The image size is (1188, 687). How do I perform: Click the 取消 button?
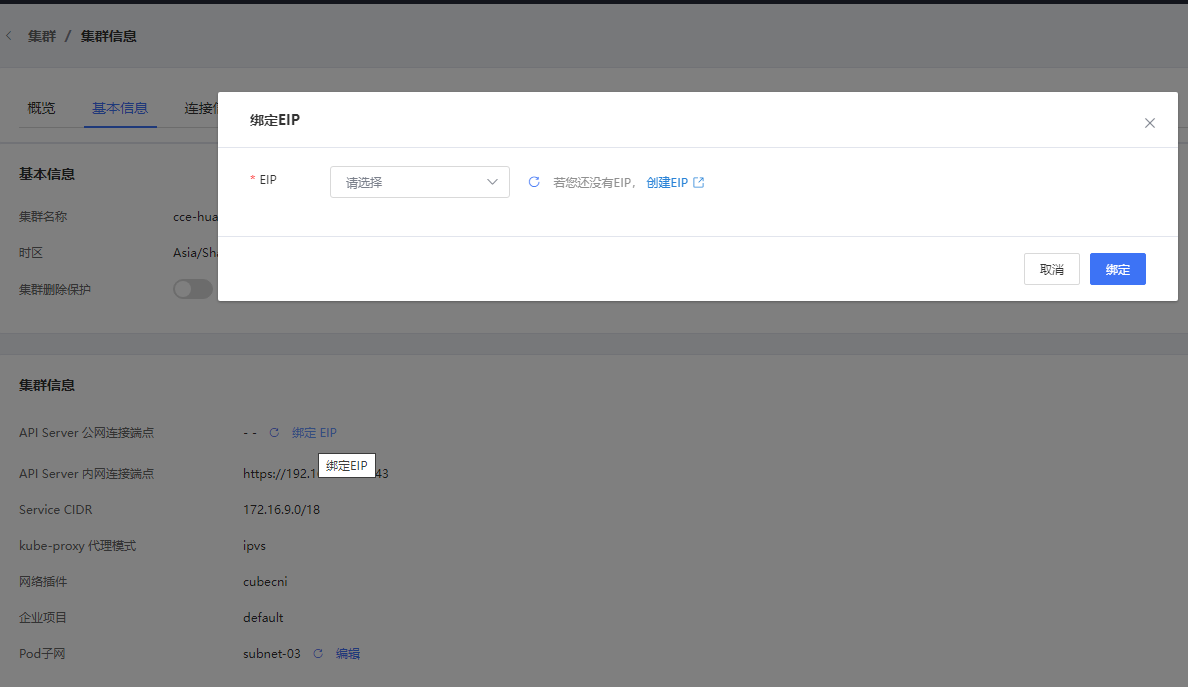coord(1052,269)
